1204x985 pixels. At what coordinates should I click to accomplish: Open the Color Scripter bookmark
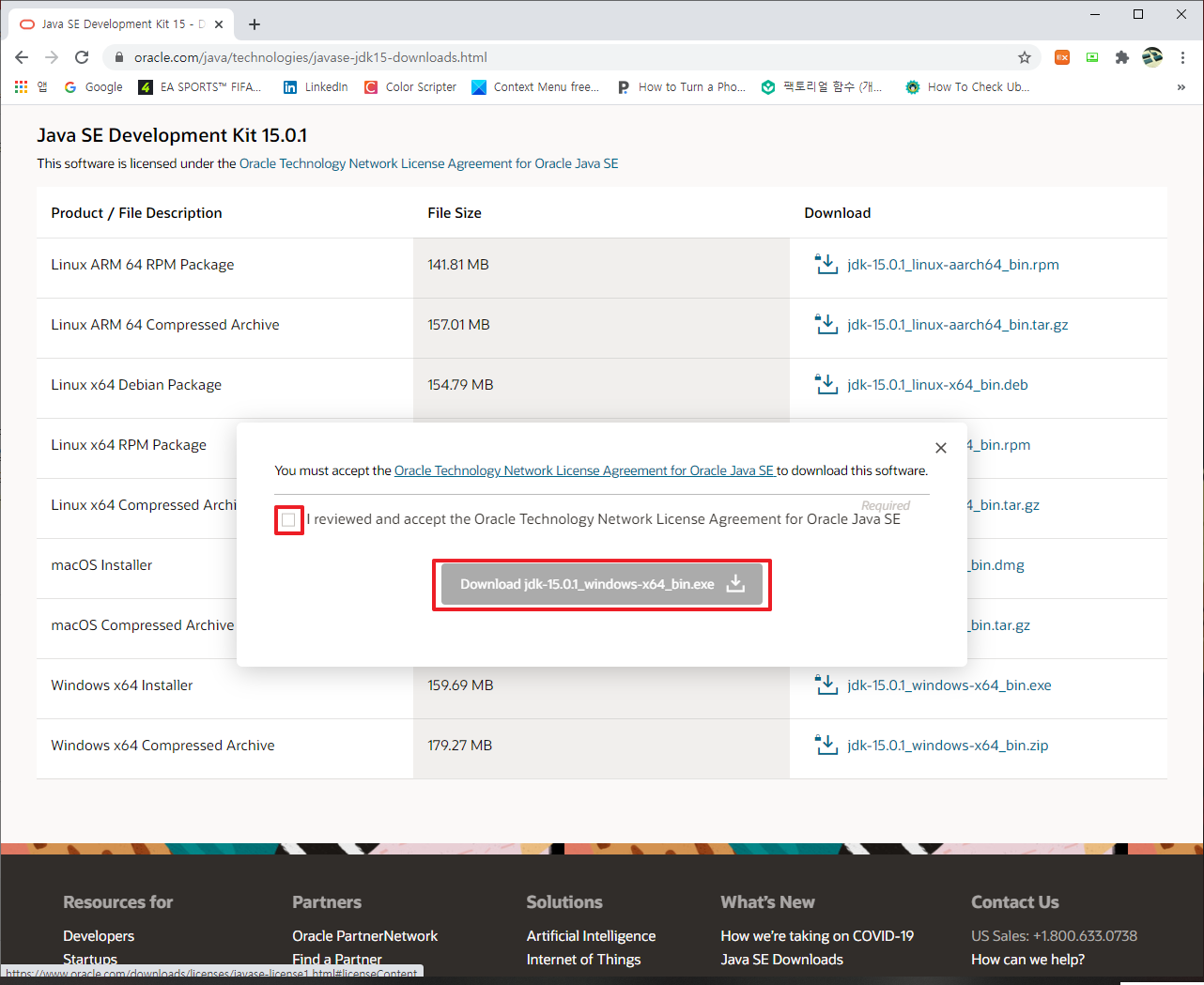click(409, 86)
